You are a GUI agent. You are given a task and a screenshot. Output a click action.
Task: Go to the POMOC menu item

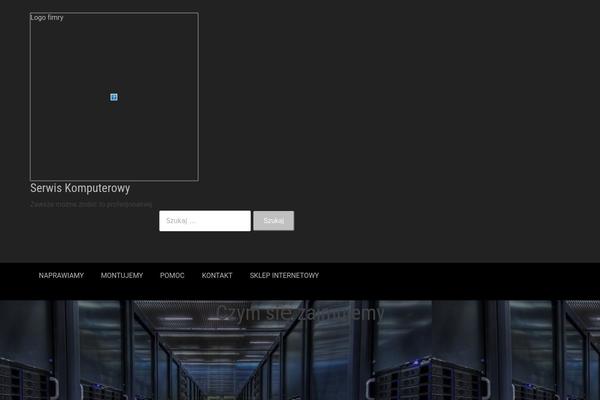[x=172, y=276]
